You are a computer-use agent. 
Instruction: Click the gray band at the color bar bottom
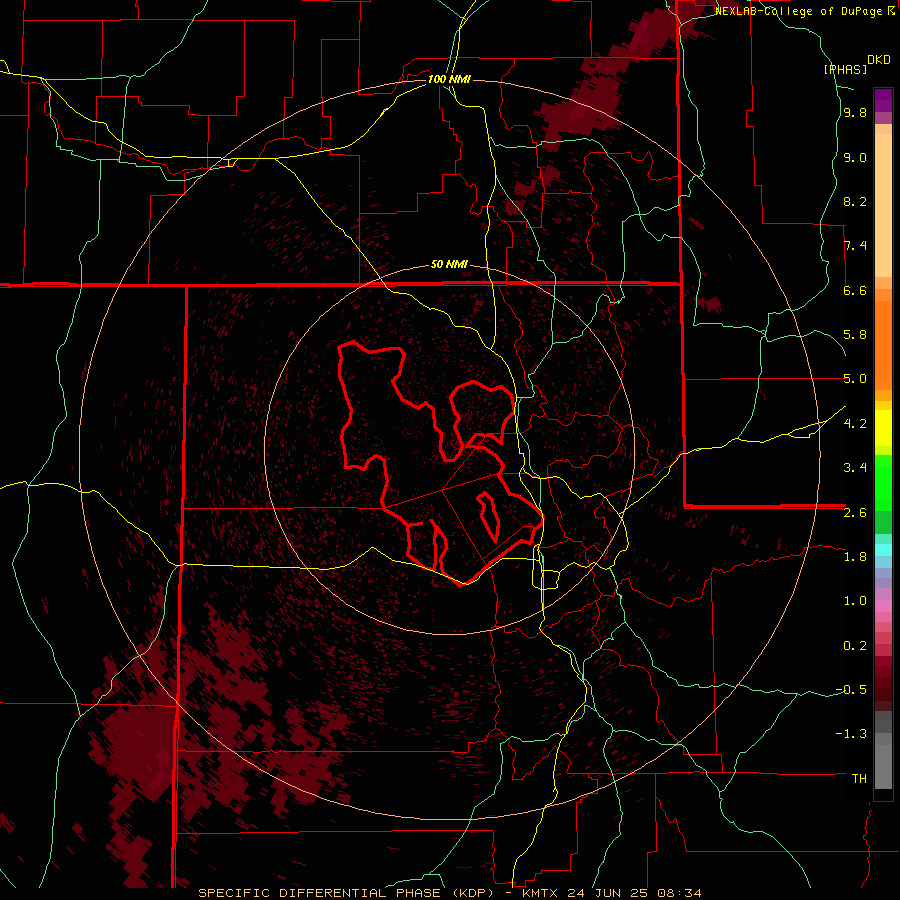[x=883, y=759]
